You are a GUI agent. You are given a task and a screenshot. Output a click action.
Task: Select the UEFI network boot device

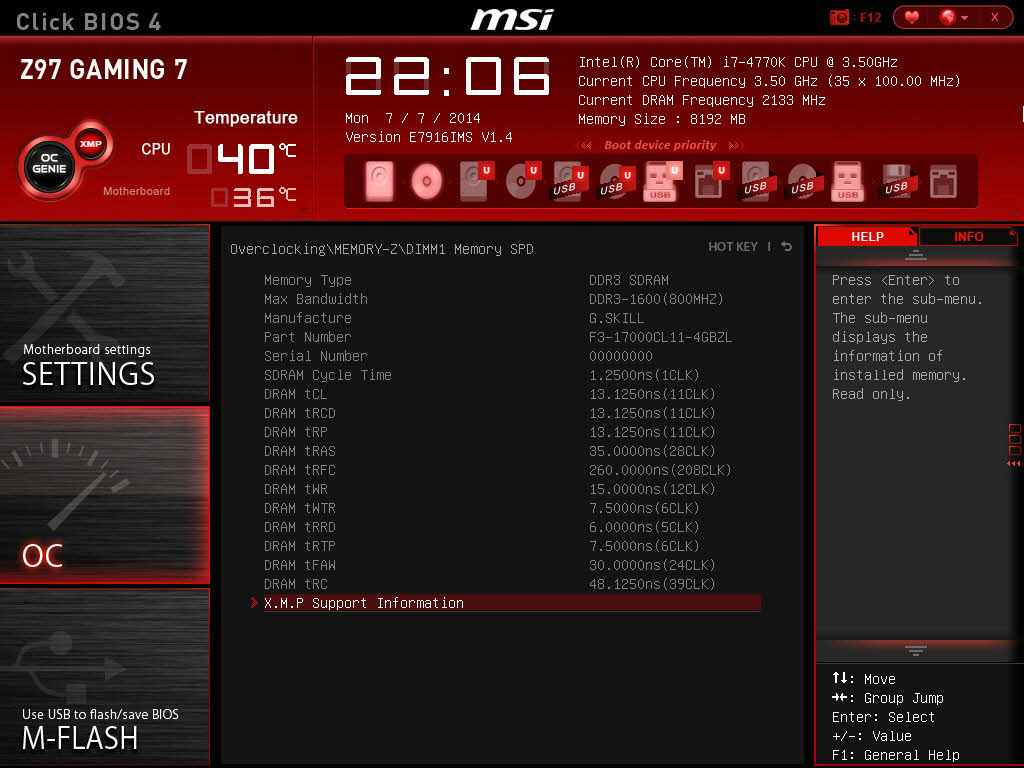pyautogui.click(x=711, y=181)
